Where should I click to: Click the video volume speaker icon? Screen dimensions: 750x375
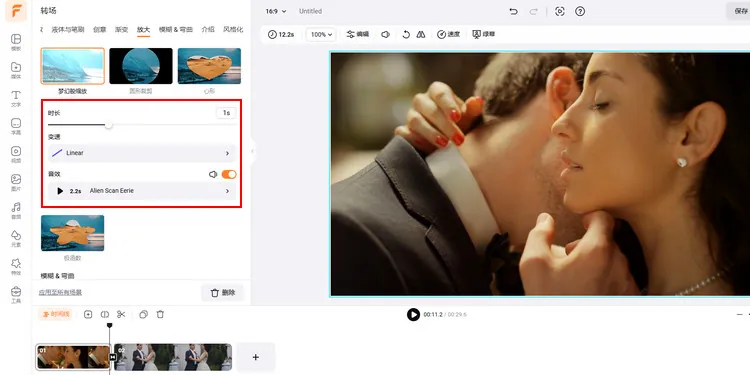click(x=385, y=34)
